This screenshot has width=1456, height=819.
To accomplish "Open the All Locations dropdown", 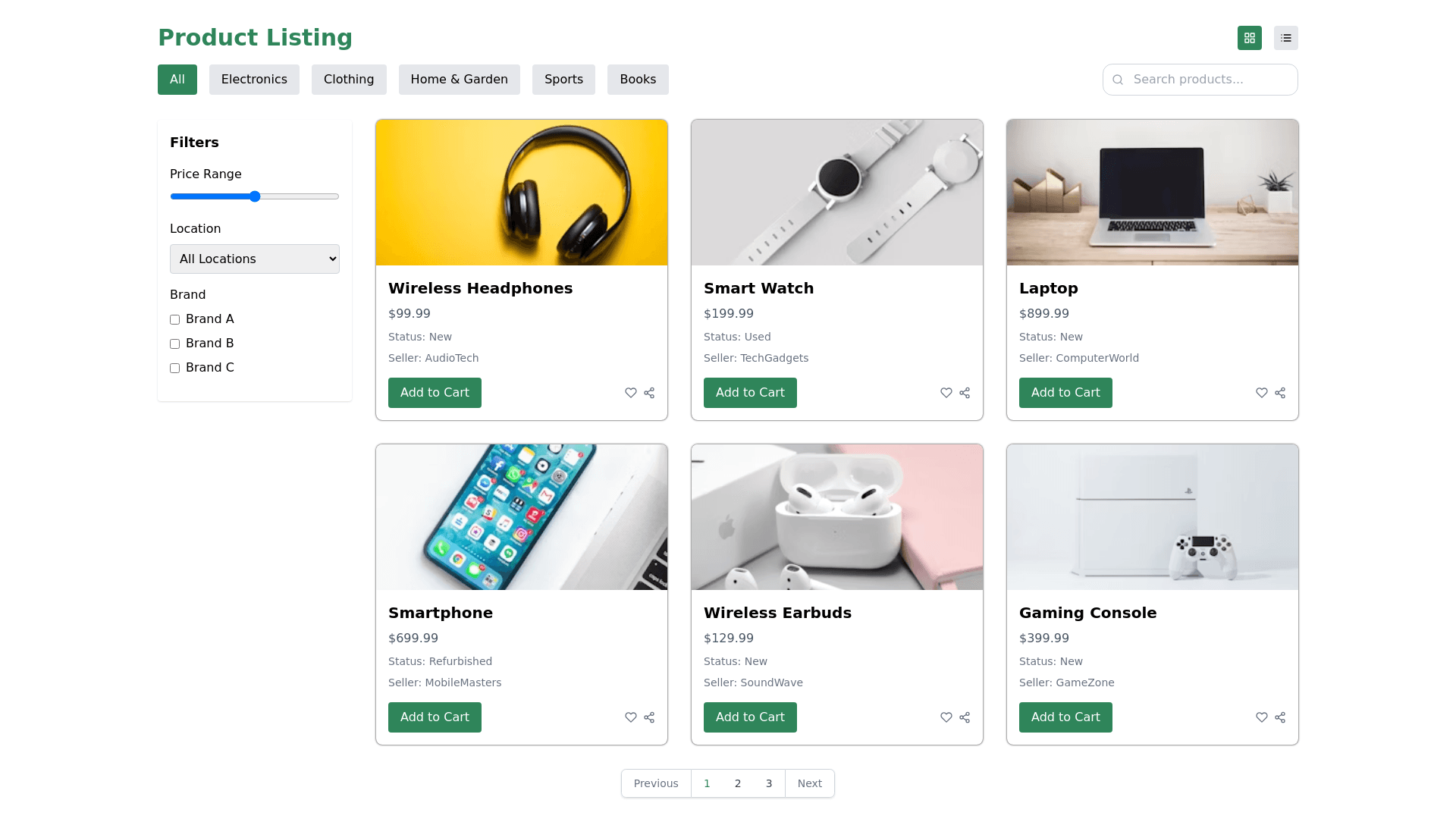I will tap(255, 259).
